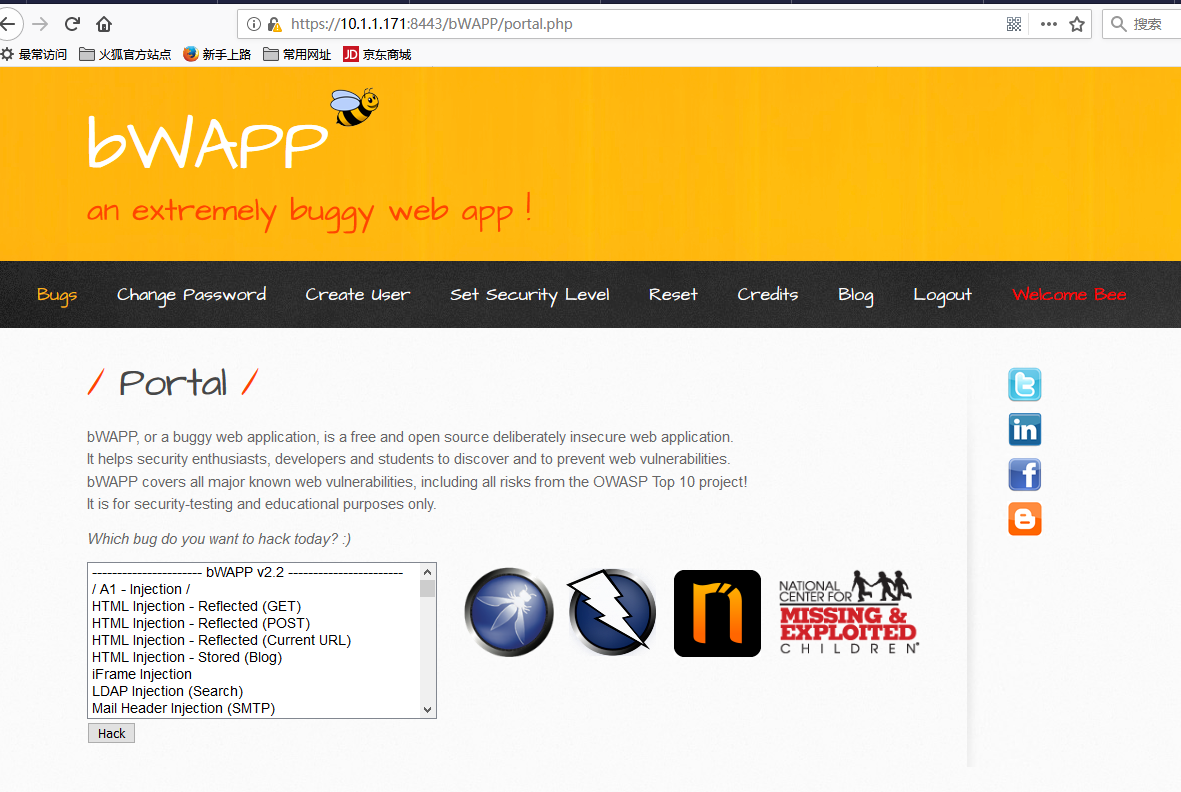The height and width of the screenshot is (792, 1181).
Task: Click the orange Netsparker logo
Action: (717, 614)
